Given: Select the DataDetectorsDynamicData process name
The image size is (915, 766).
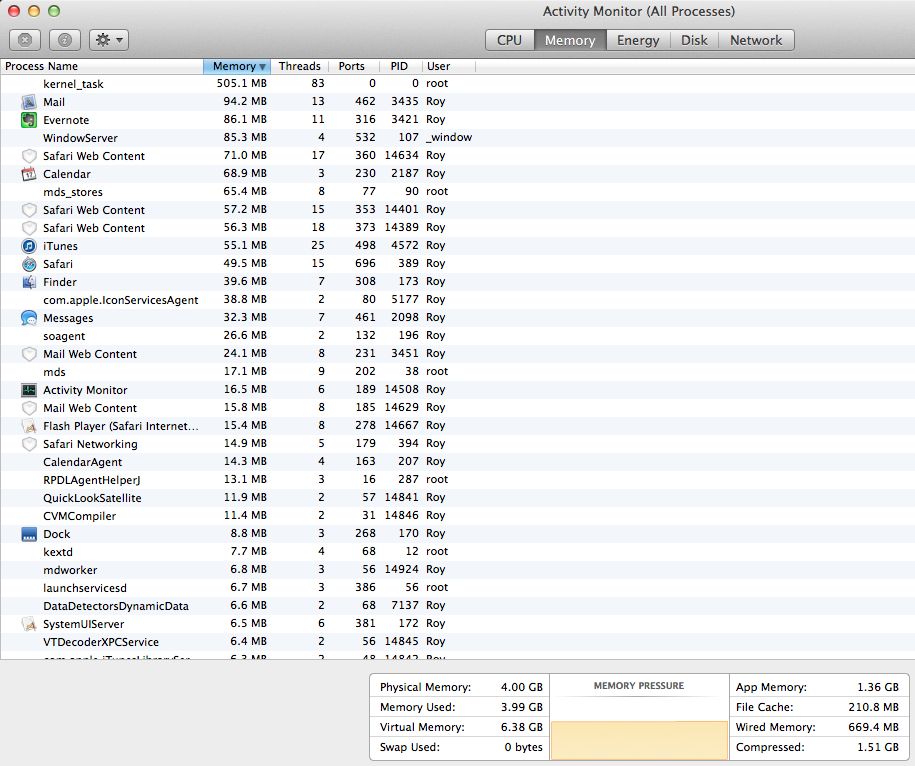Looking at the screenshot, I should pyautogui.click(x=116, y=606).
